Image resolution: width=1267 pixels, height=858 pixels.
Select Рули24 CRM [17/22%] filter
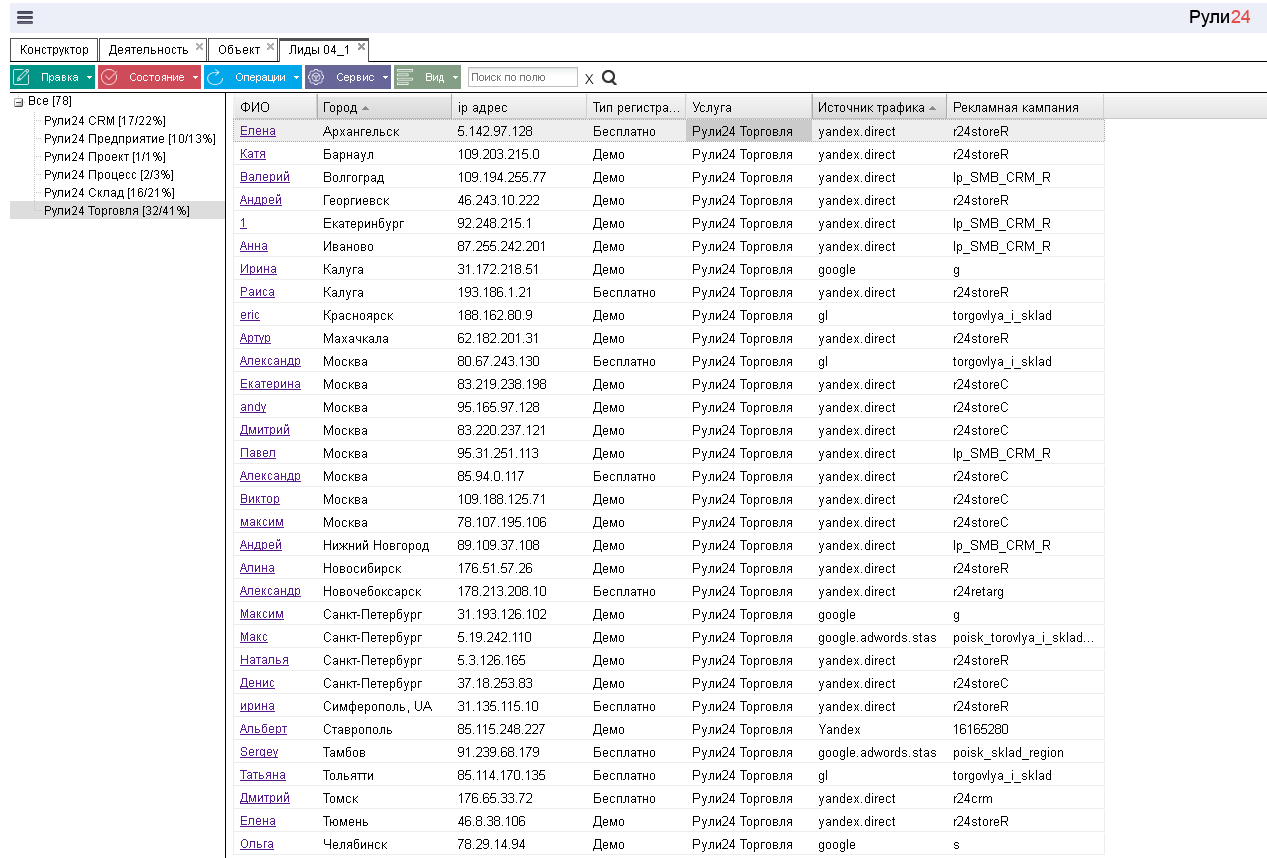pos(104,120)
